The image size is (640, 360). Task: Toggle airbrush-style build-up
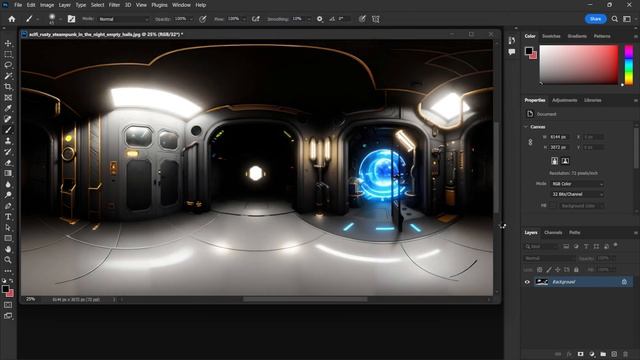point(256,19)
